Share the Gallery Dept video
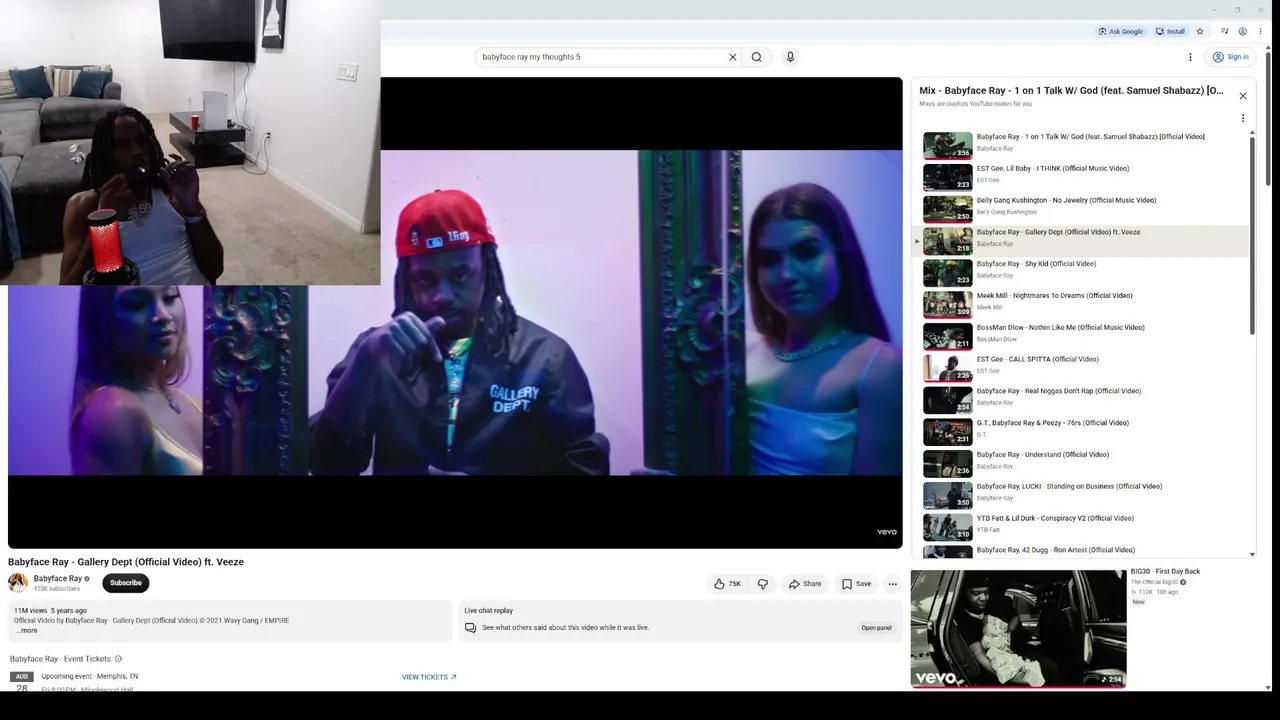The height and width of the screenshot is (720, 1280). coord(805,584)
